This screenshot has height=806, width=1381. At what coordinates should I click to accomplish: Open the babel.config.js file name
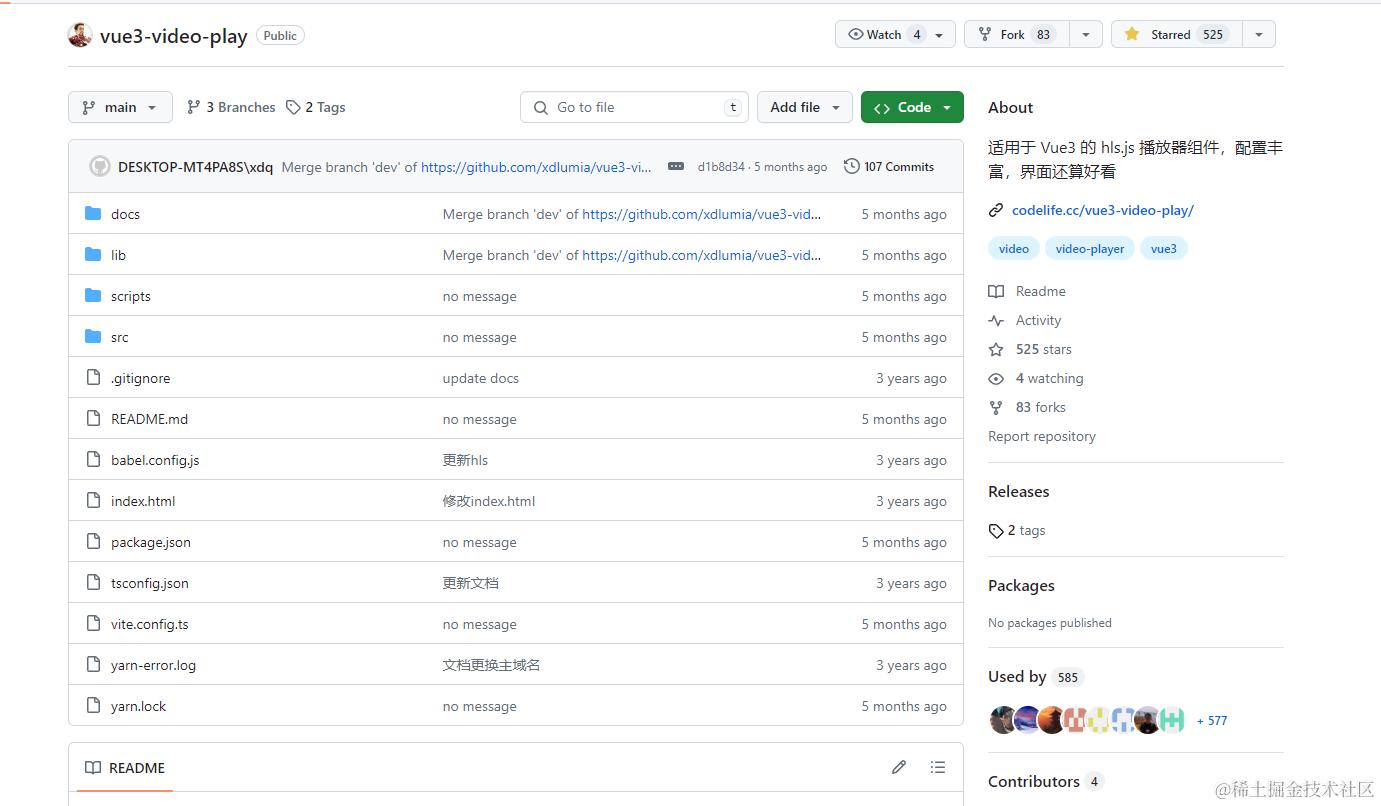click(x=155, y=460)
